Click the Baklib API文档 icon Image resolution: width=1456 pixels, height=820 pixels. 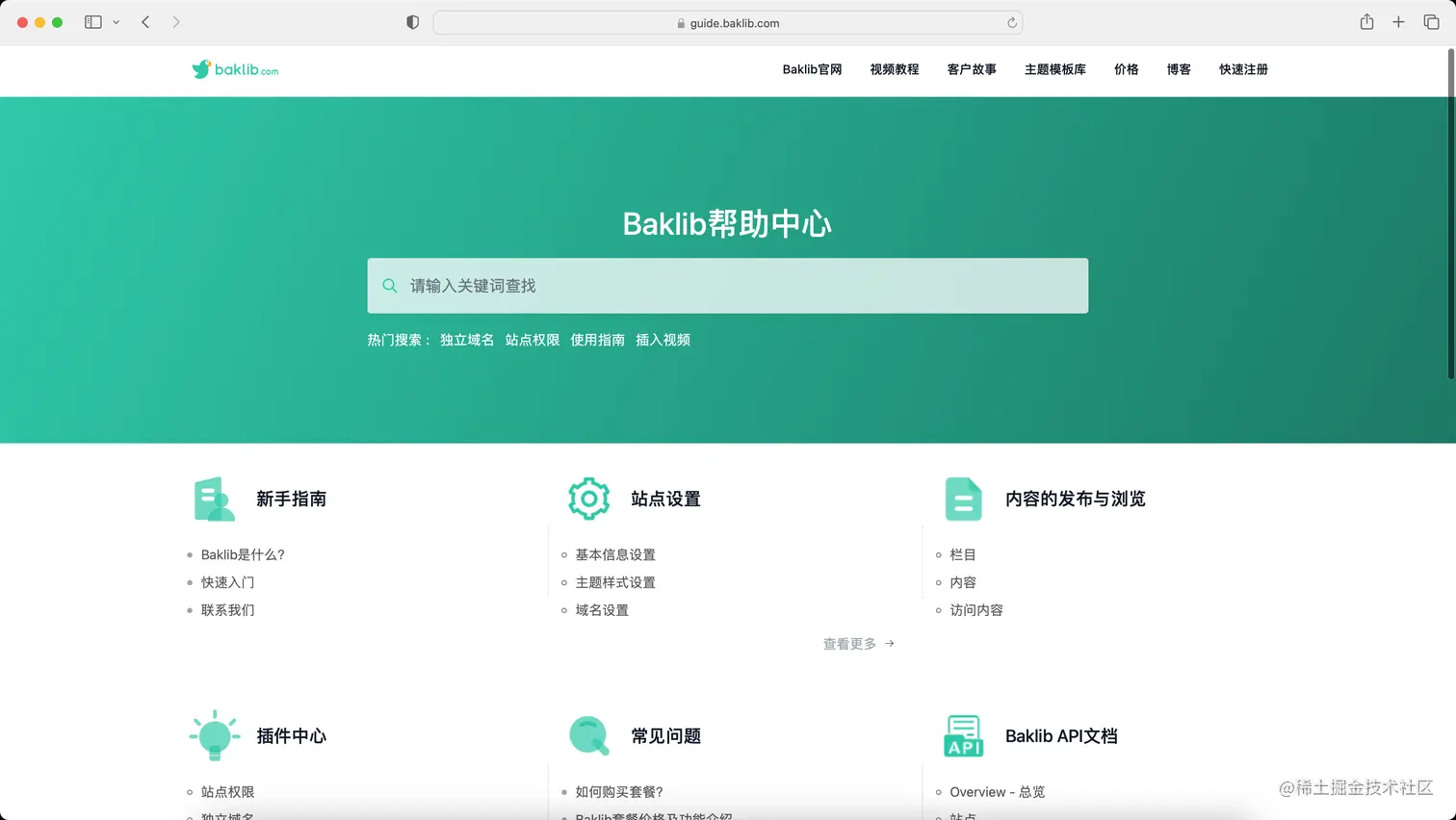tap(963, 735)
